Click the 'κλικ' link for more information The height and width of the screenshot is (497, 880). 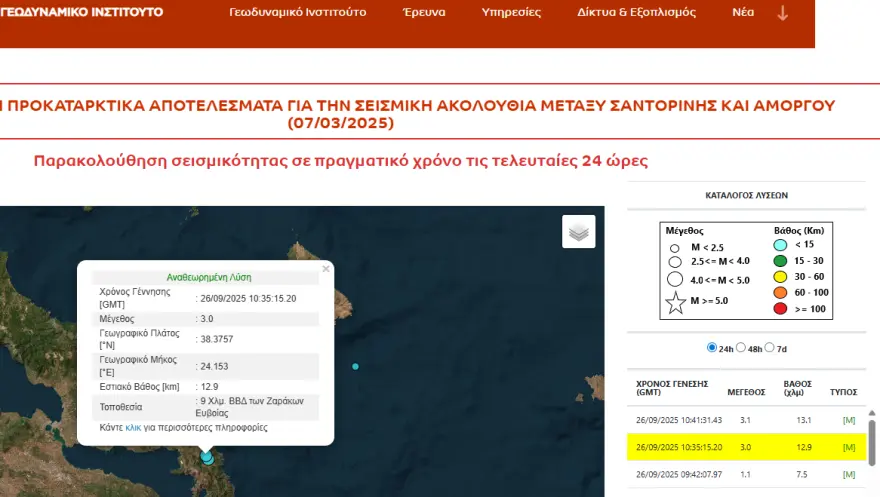[x=133, y=427]
